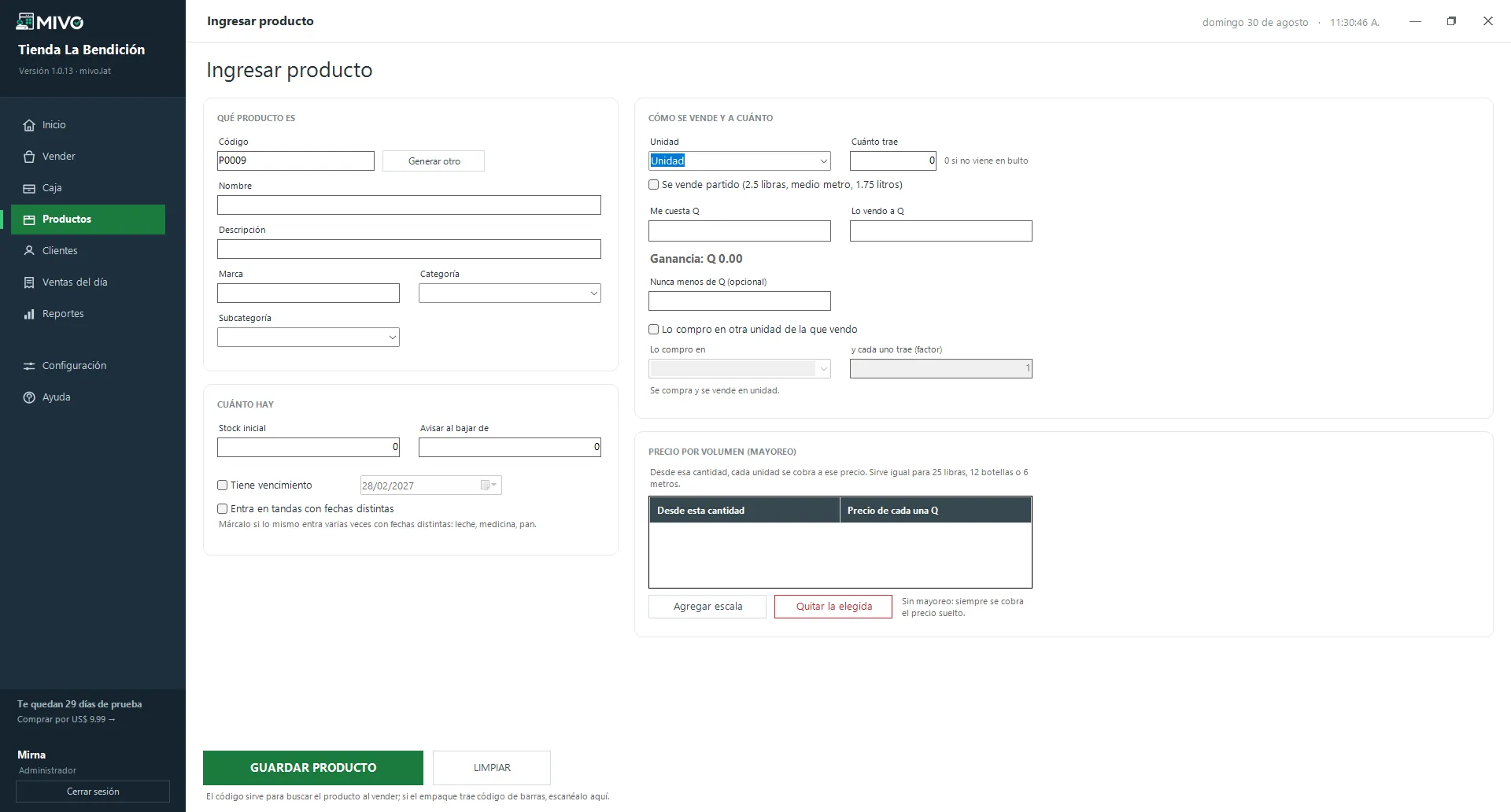Click the Configuración sliders icon
1511x812 pixels.
[x=29, y=366]
